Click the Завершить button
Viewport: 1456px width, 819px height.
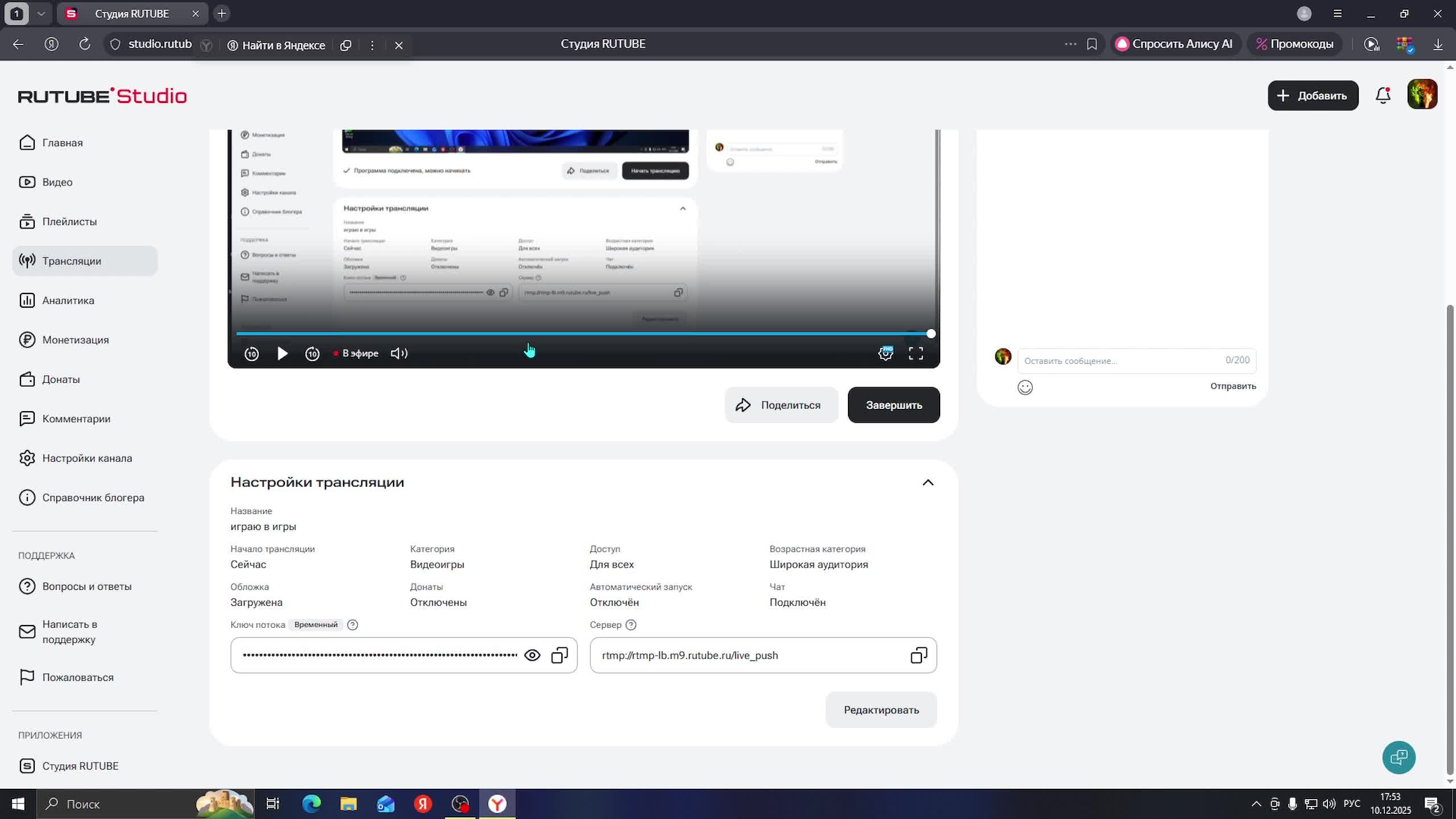(894, 405)
